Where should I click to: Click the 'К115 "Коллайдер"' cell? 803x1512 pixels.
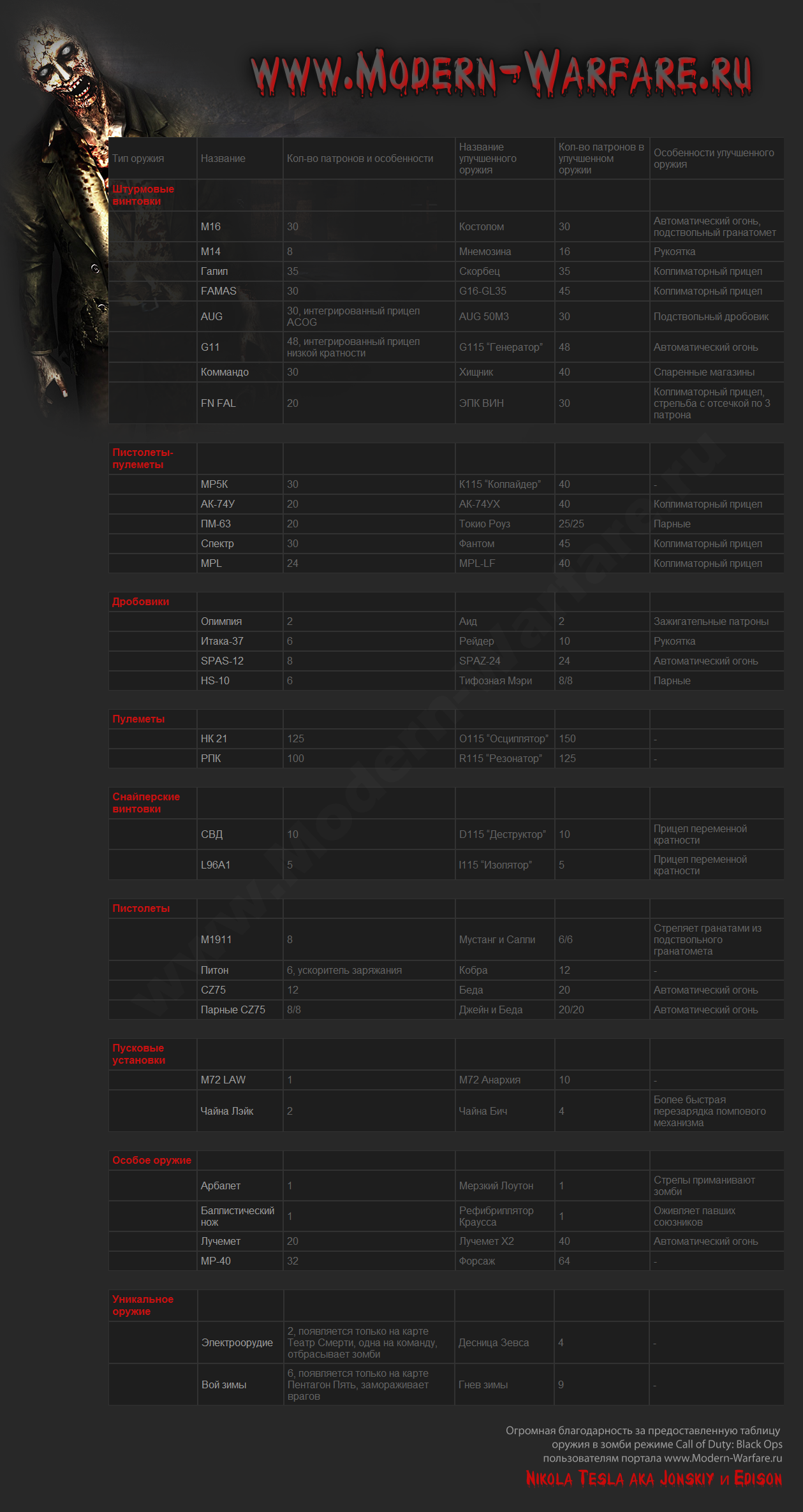tap(505, 485)
